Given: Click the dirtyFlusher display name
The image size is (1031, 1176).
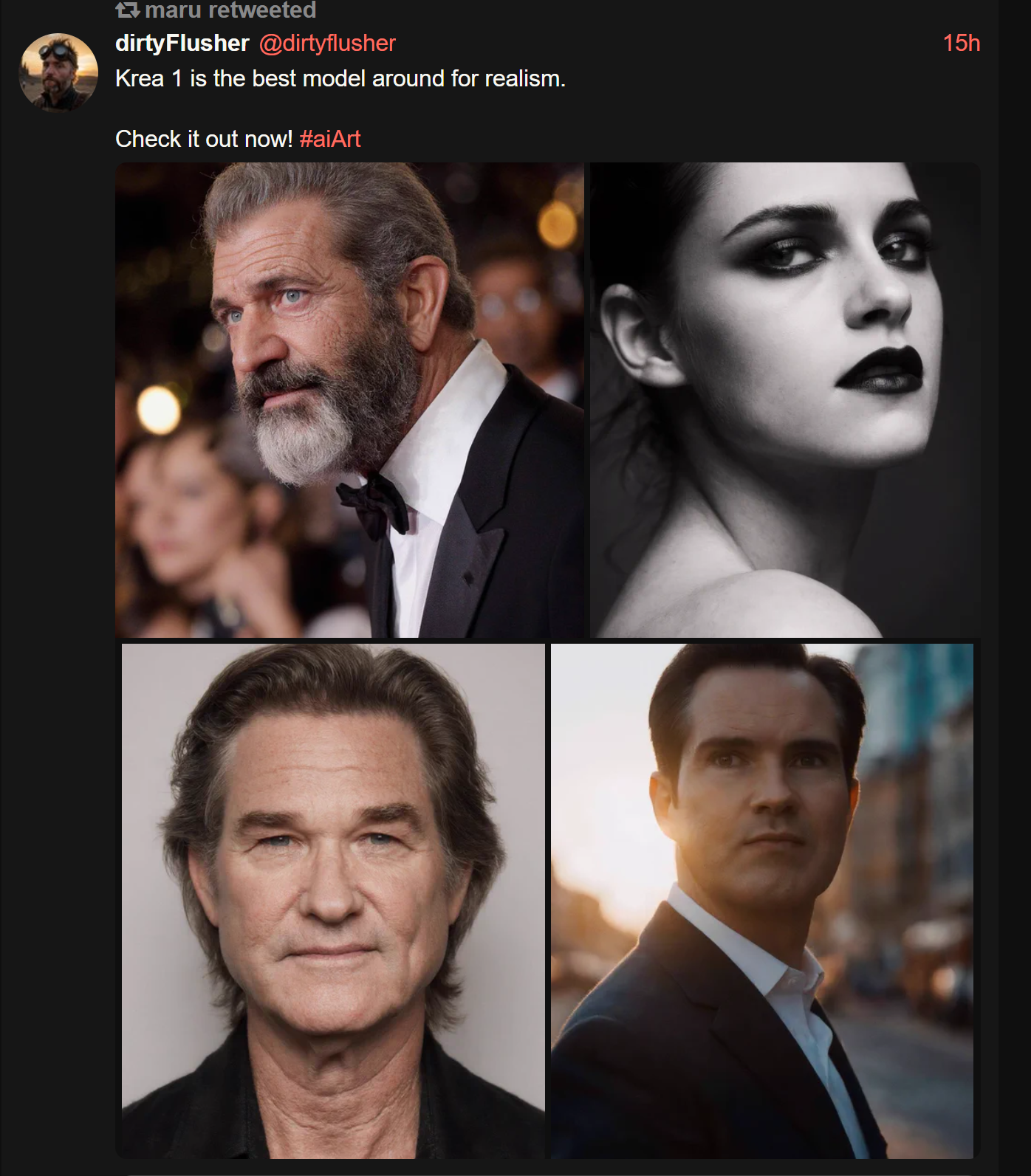Looking at the screenshot, I should click(x=182, y=44).
